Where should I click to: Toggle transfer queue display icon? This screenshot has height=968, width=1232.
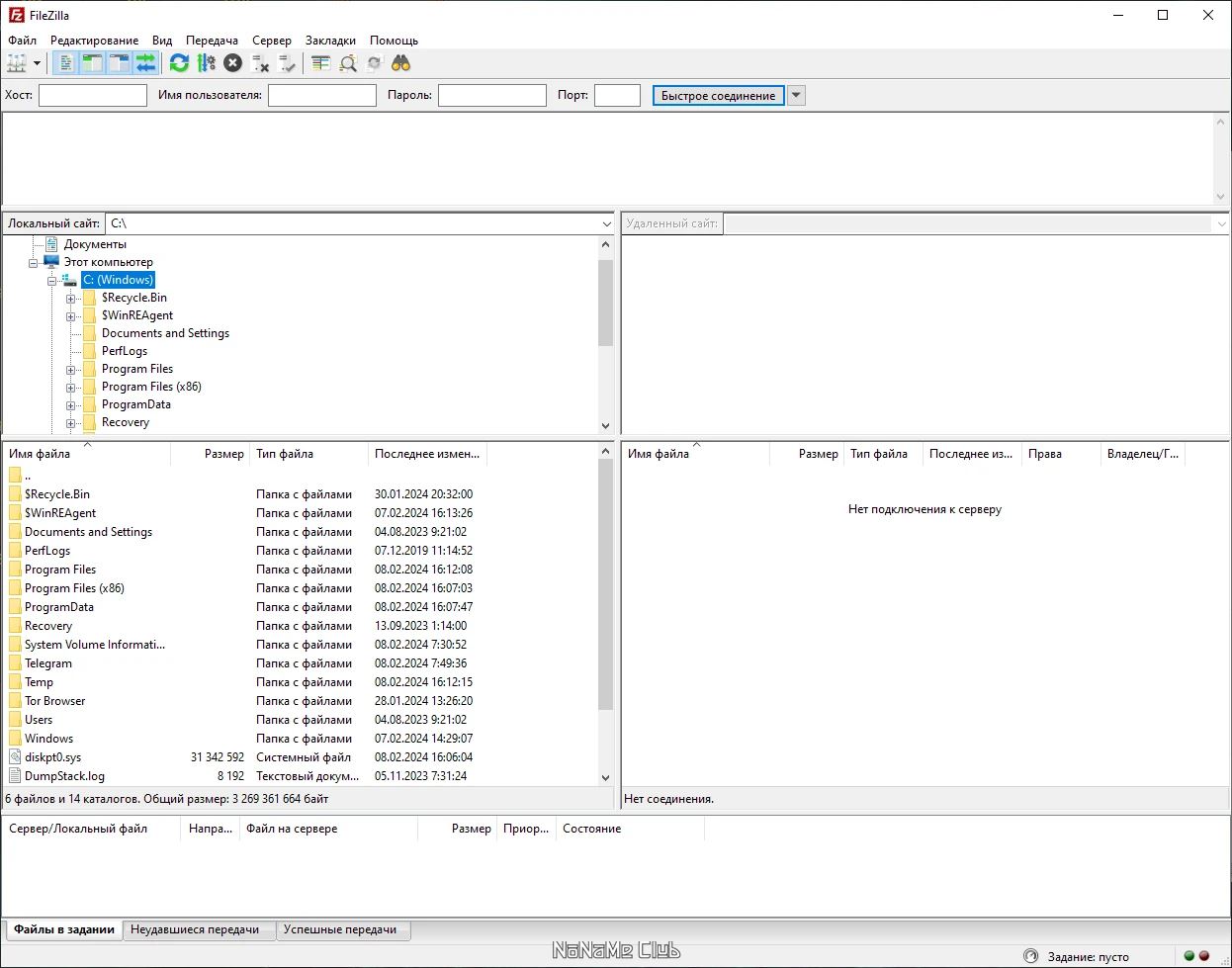pos(146,63)
